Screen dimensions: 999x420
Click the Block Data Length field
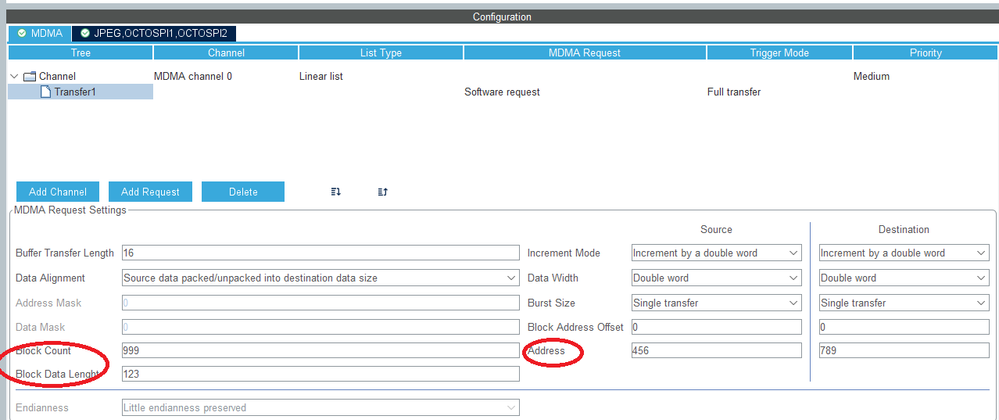pos(320,374)
